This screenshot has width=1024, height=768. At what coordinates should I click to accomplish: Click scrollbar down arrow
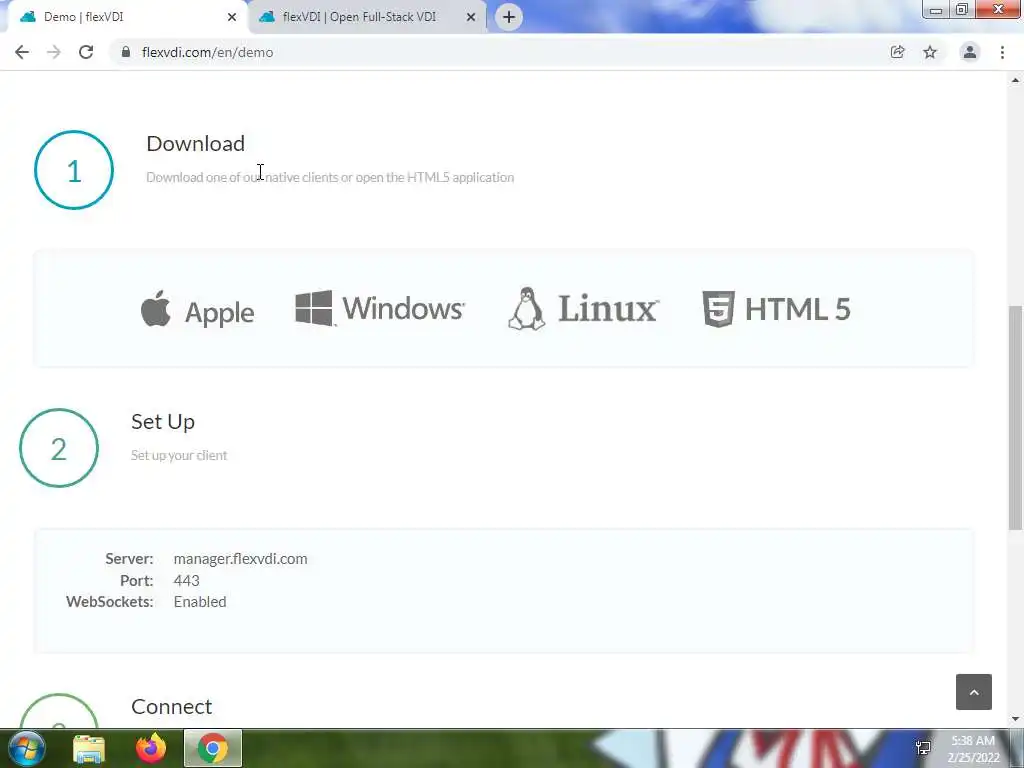[1016, 719]
